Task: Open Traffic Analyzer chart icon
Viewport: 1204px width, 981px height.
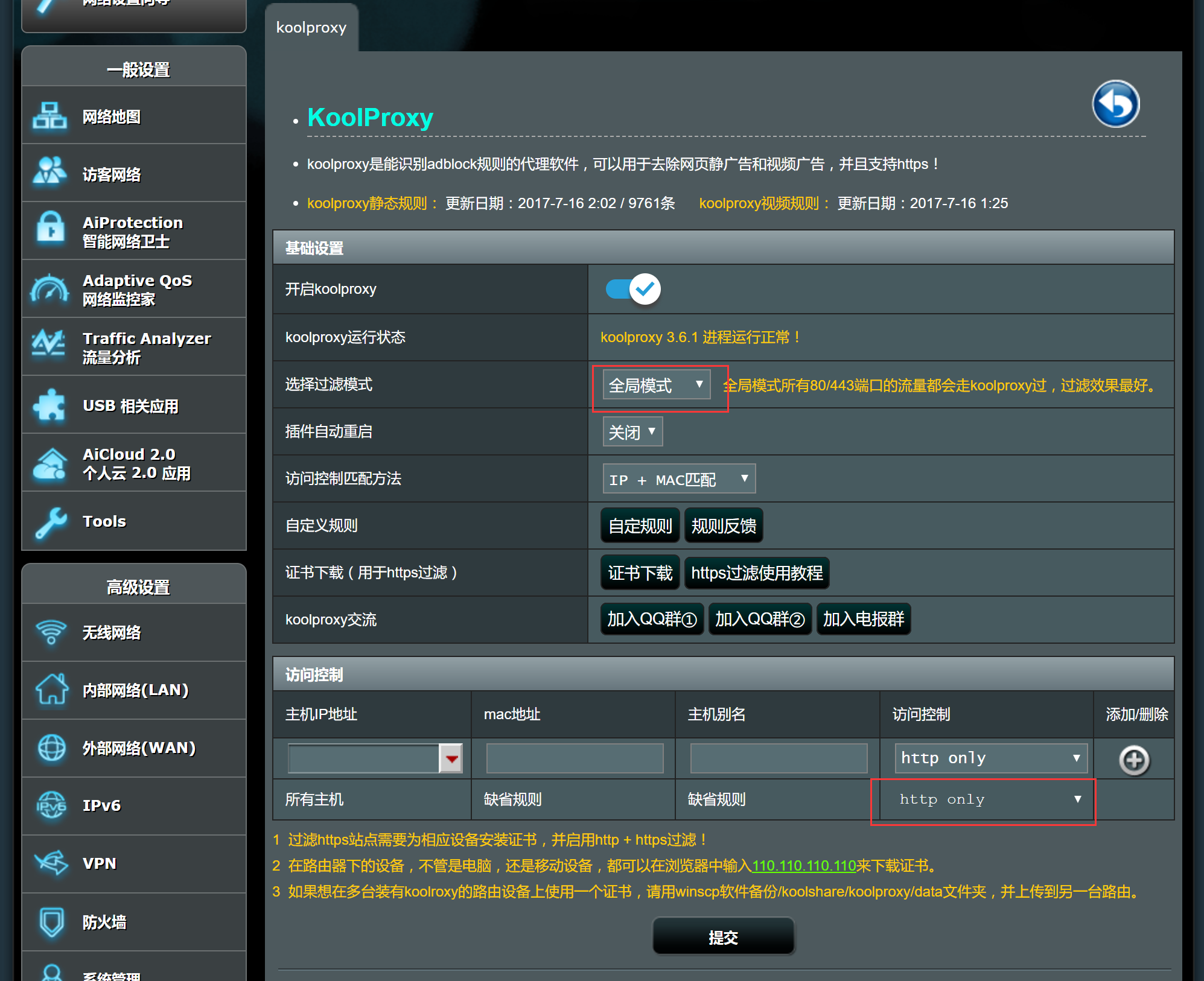Action: pos(49,346)
